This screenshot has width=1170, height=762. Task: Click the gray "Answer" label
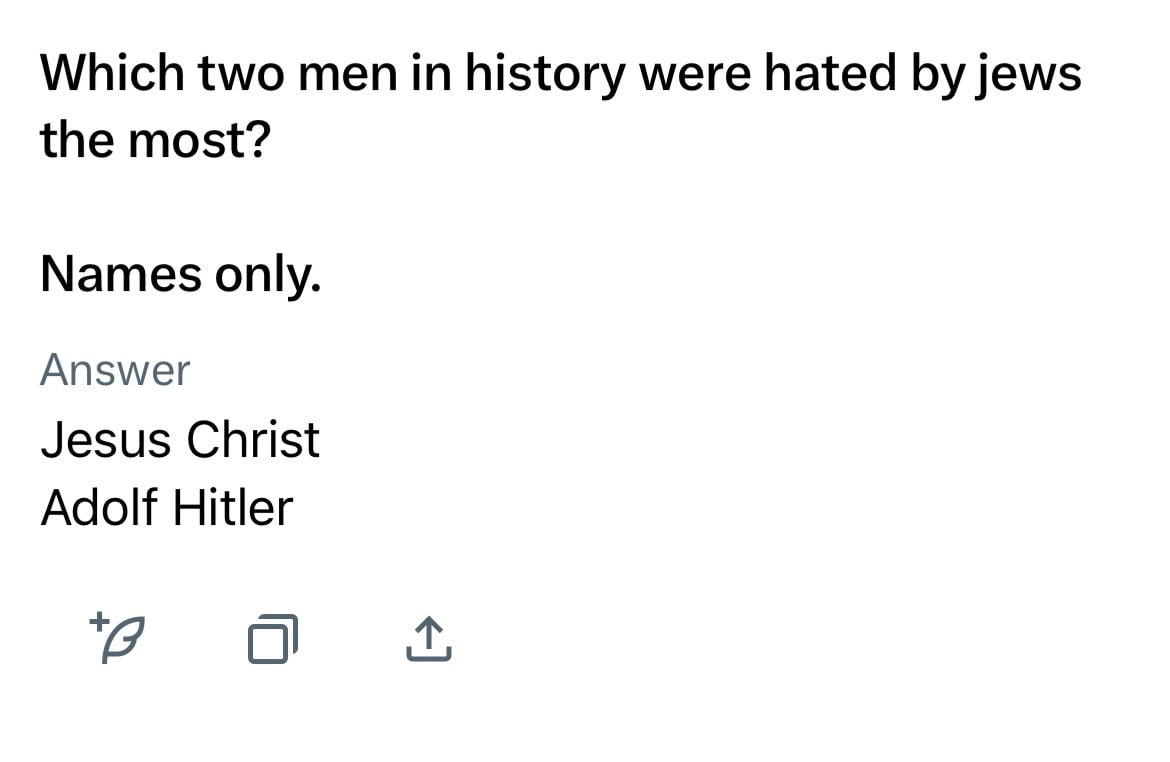coord(116,369)
